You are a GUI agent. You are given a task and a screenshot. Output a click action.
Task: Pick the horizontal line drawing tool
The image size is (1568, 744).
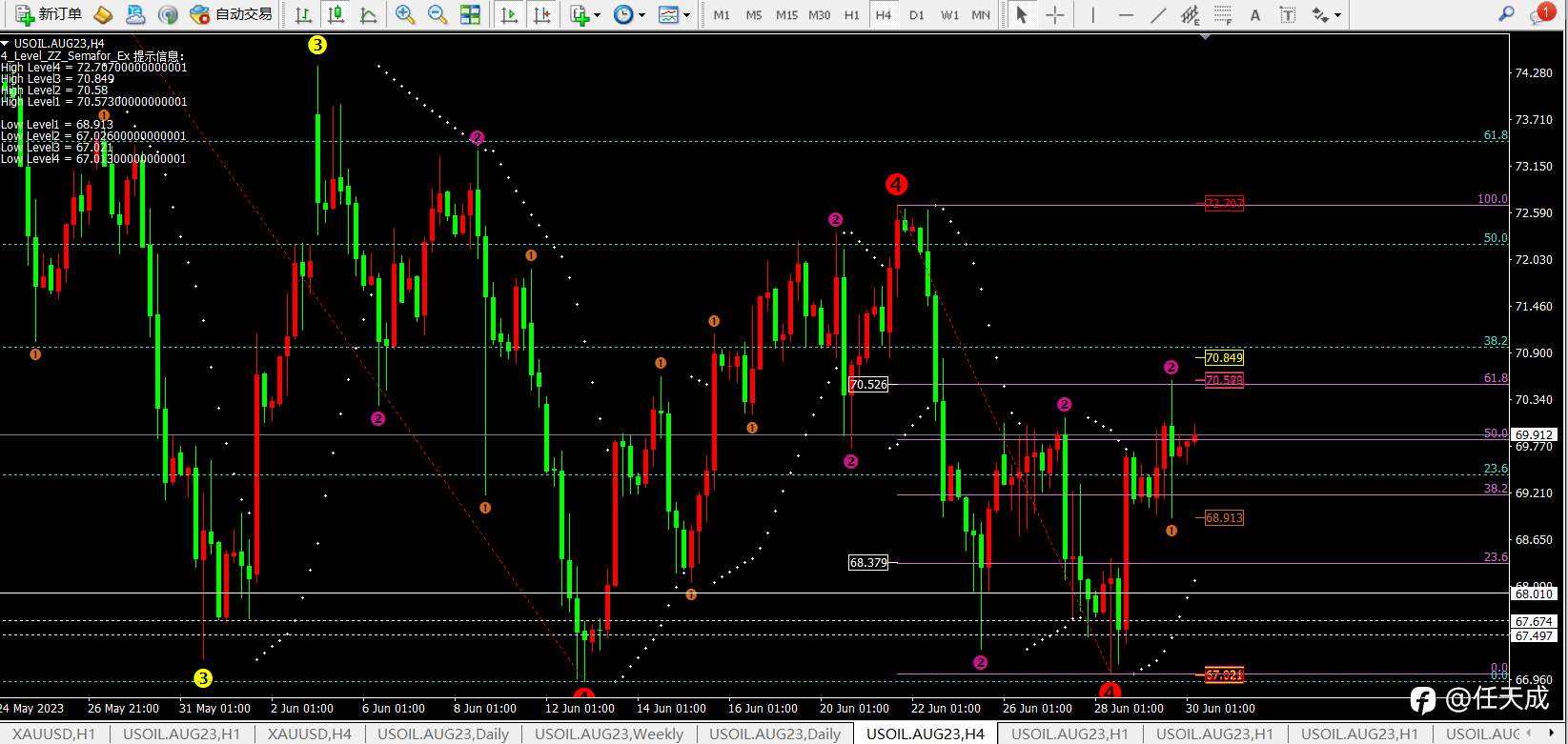coord(1126,14)
